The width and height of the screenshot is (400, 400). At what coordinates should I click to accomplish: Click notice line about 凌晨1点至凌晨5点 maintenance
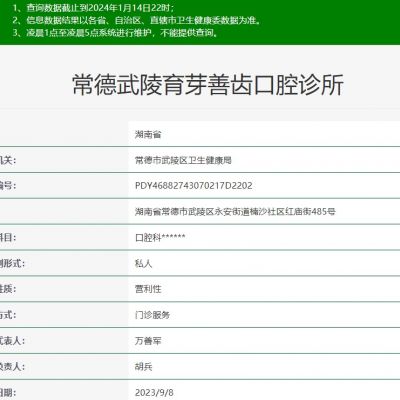click(116, 33)
